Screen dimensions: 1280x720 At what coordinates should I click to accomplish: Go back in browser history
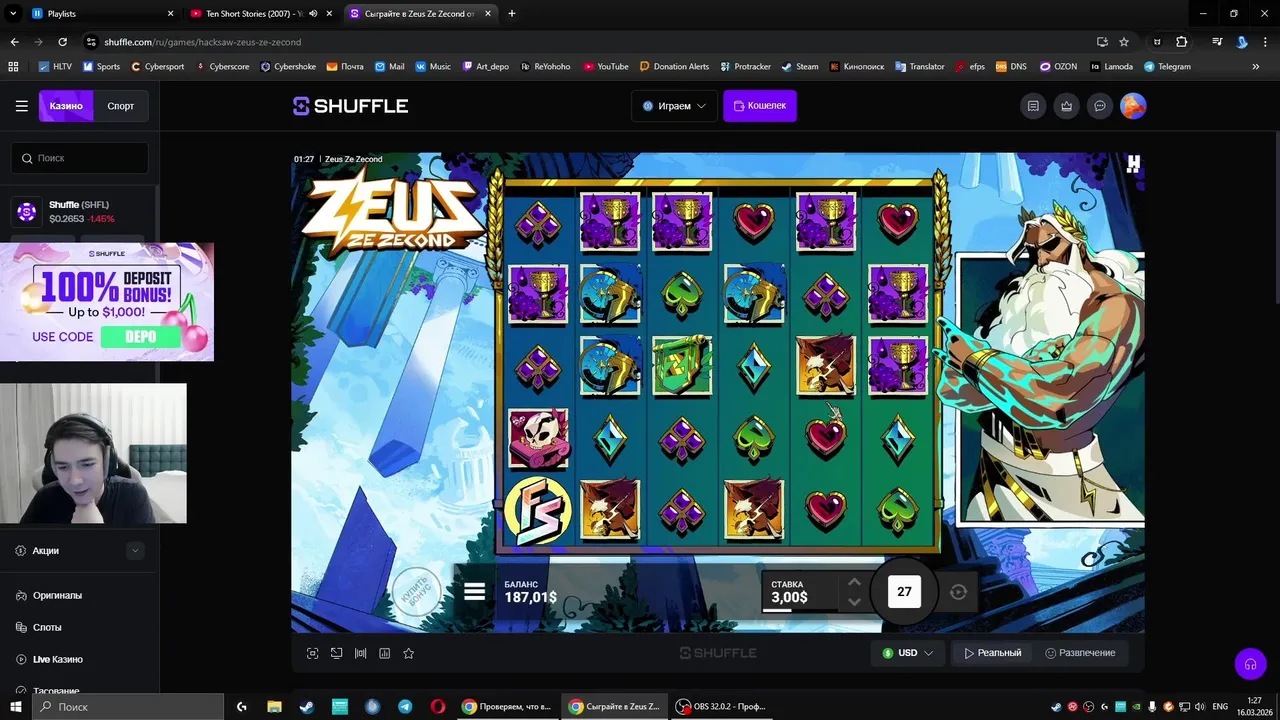coord(14,42)
